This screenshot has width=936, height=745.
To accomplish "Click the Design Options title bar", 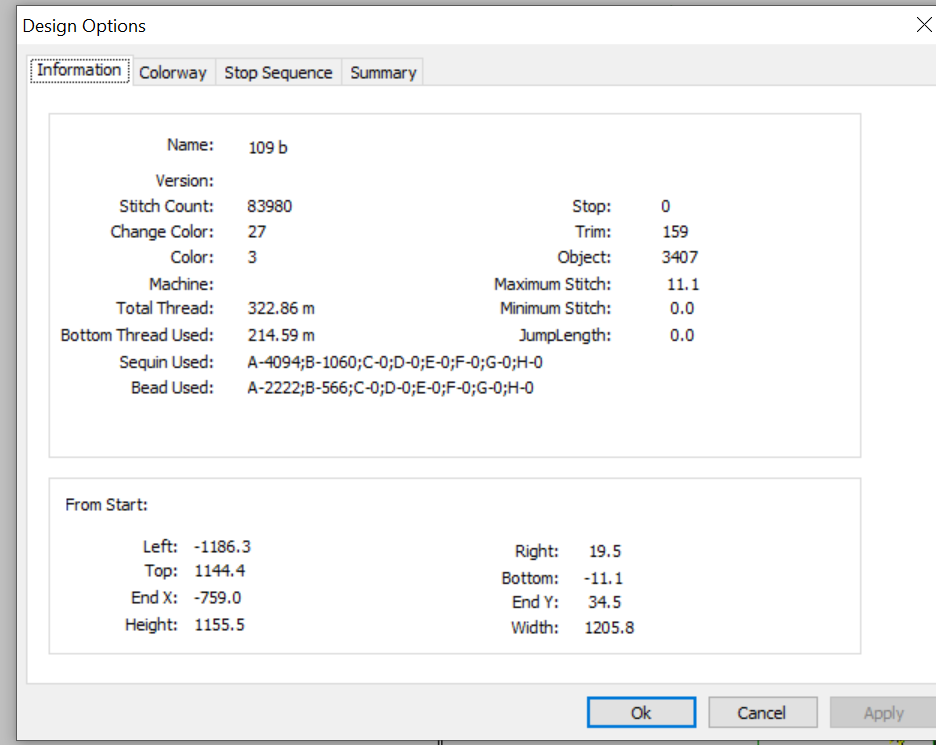I will pyautogui.click(x=466, y=26).
